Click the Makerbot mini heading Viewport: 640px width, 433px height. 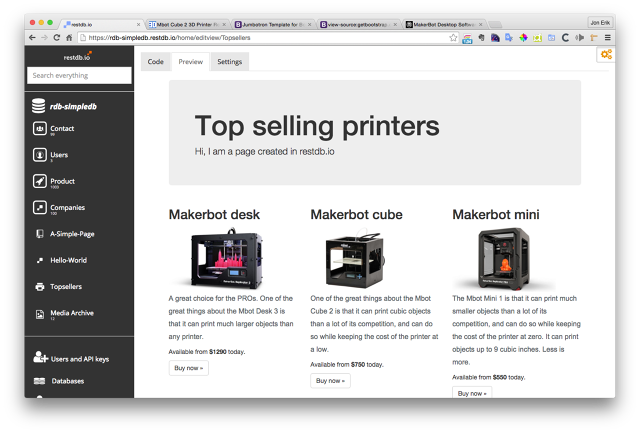[x=496, y=215]
